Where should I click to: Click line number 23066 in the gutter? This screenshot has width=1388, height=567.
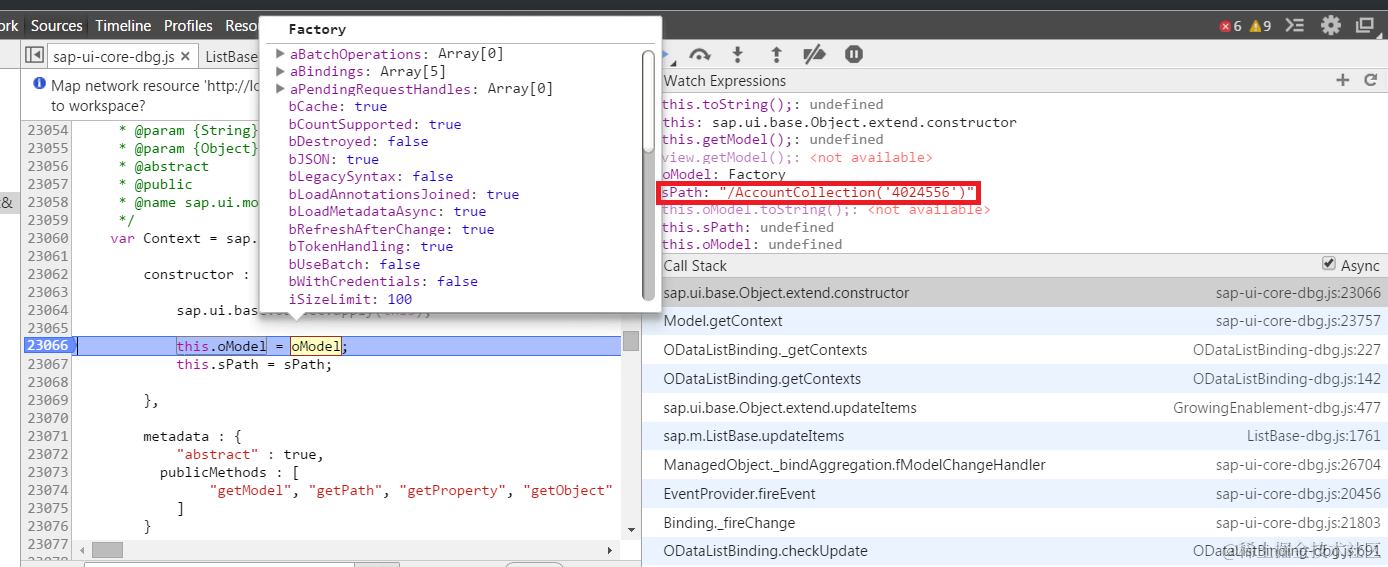48,346
